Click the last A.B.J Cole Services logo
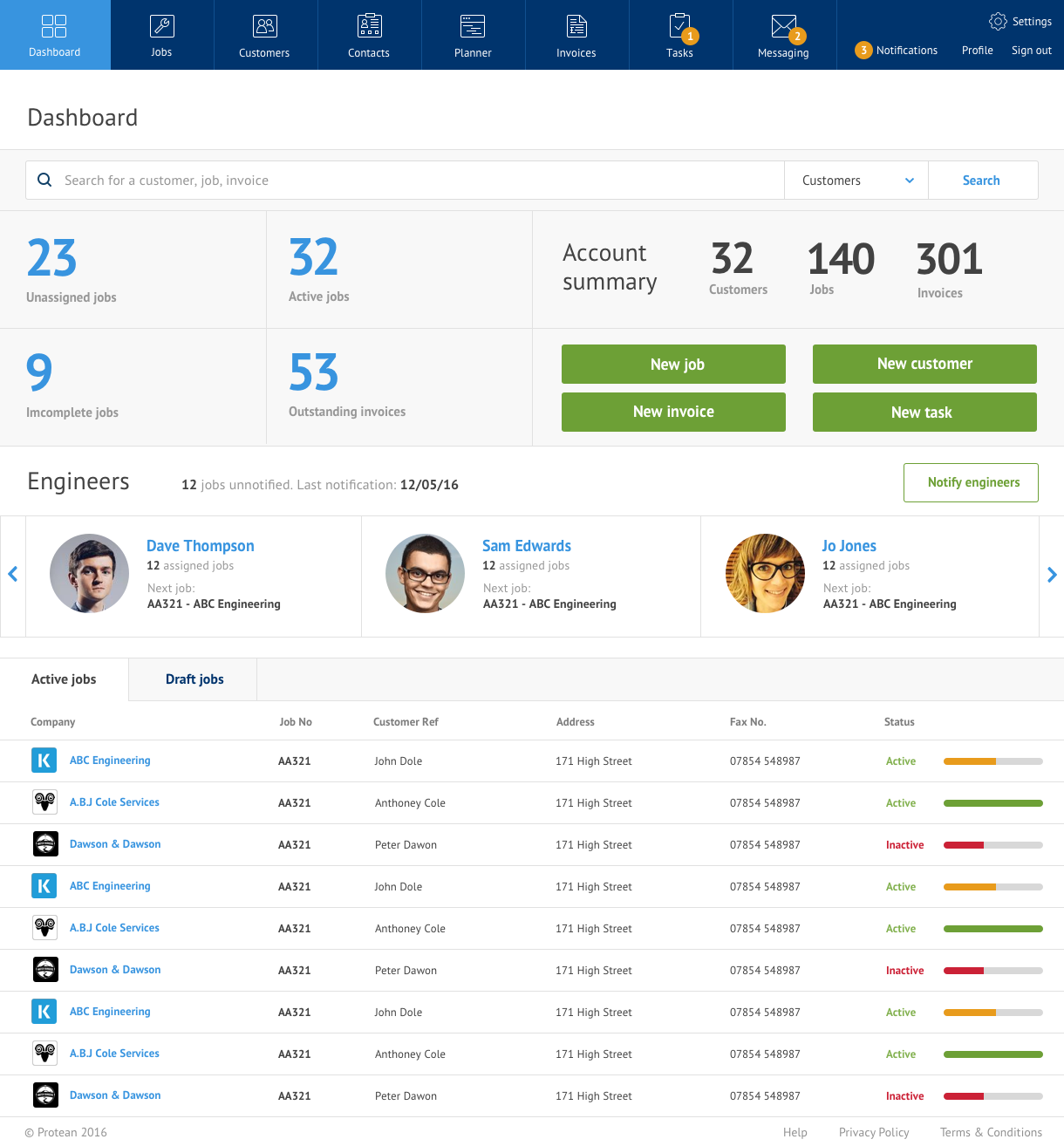The width and height of the screenshot is (1064, 1146). coord(45,1054)
